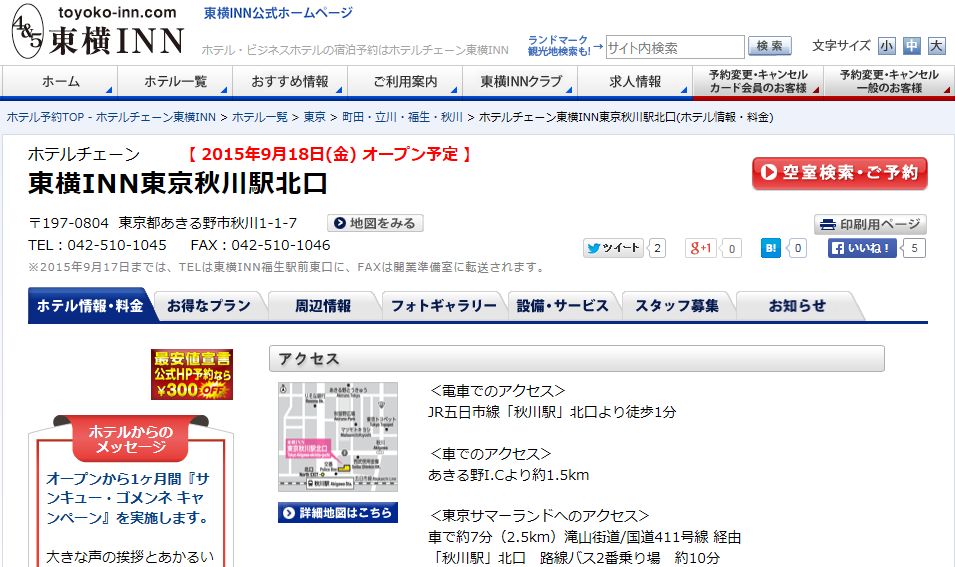Click the TEL：042-510-1045 text
The height and width of the screenshot is (567, 955).
point(97,245)
